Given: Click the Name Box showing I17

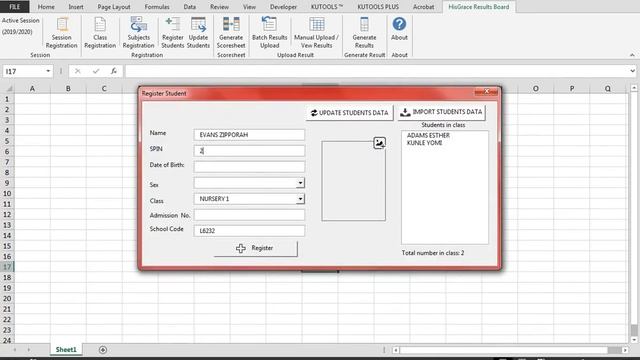Looking at the screenshot, I should pos(24,71).
